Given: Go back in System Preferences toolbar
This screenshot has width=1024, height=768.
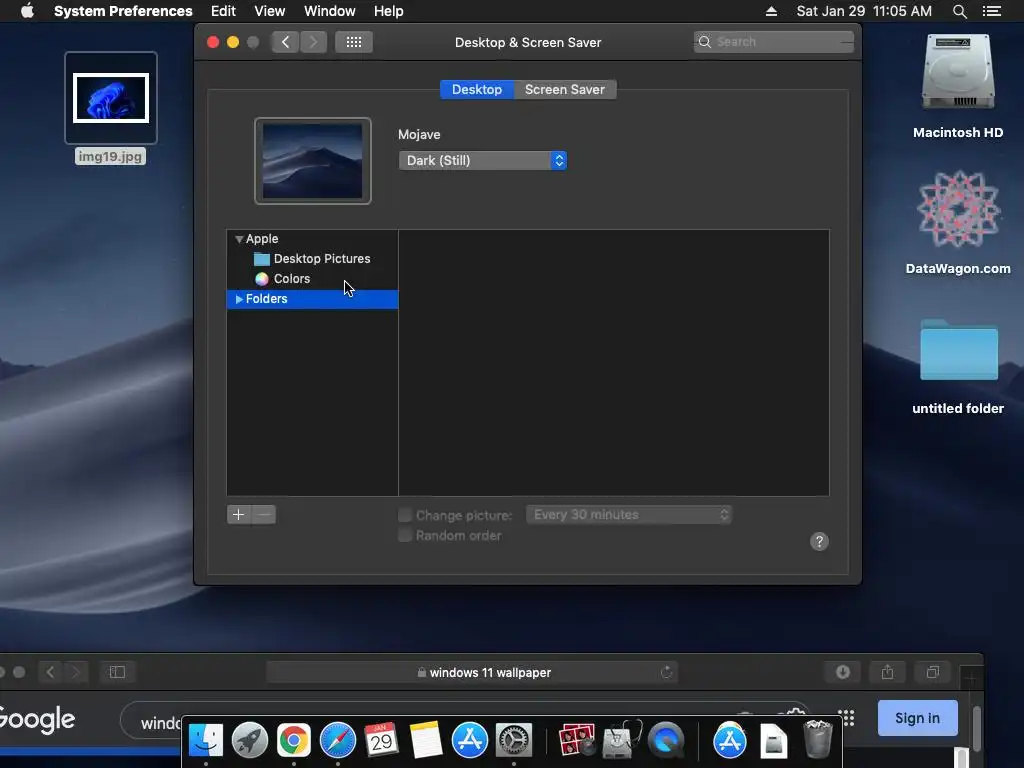Looking at the screenshot, I should click(x=285, y=42).
